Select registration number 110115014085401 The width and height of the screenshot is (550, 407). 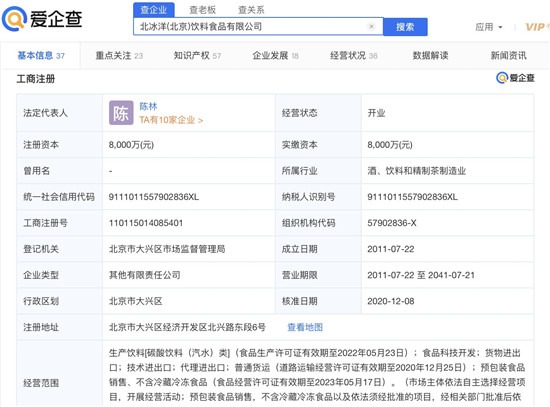pos(146,223)
